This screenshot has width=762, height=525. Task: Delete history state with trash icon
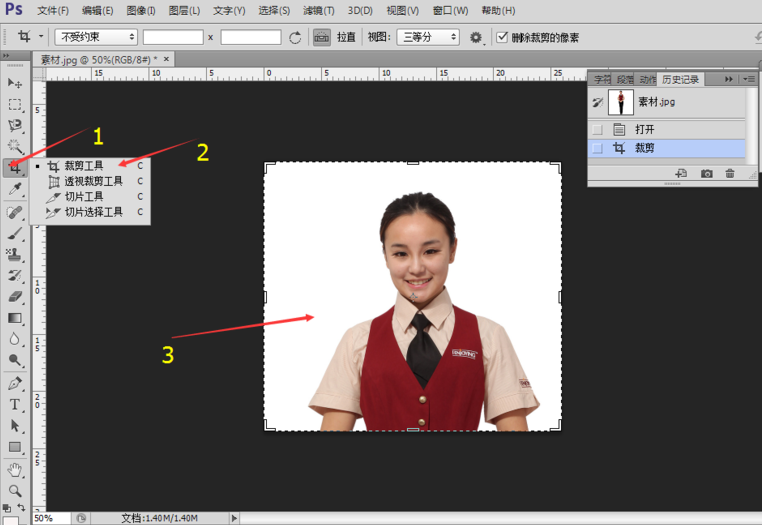pyautogui.click(x=730, y=174)
